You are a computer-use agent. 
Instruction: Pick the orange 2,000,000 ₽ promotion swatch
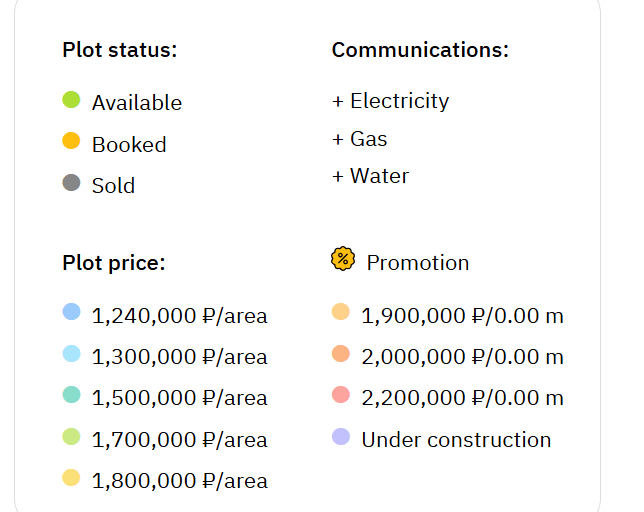click(340, 354)
